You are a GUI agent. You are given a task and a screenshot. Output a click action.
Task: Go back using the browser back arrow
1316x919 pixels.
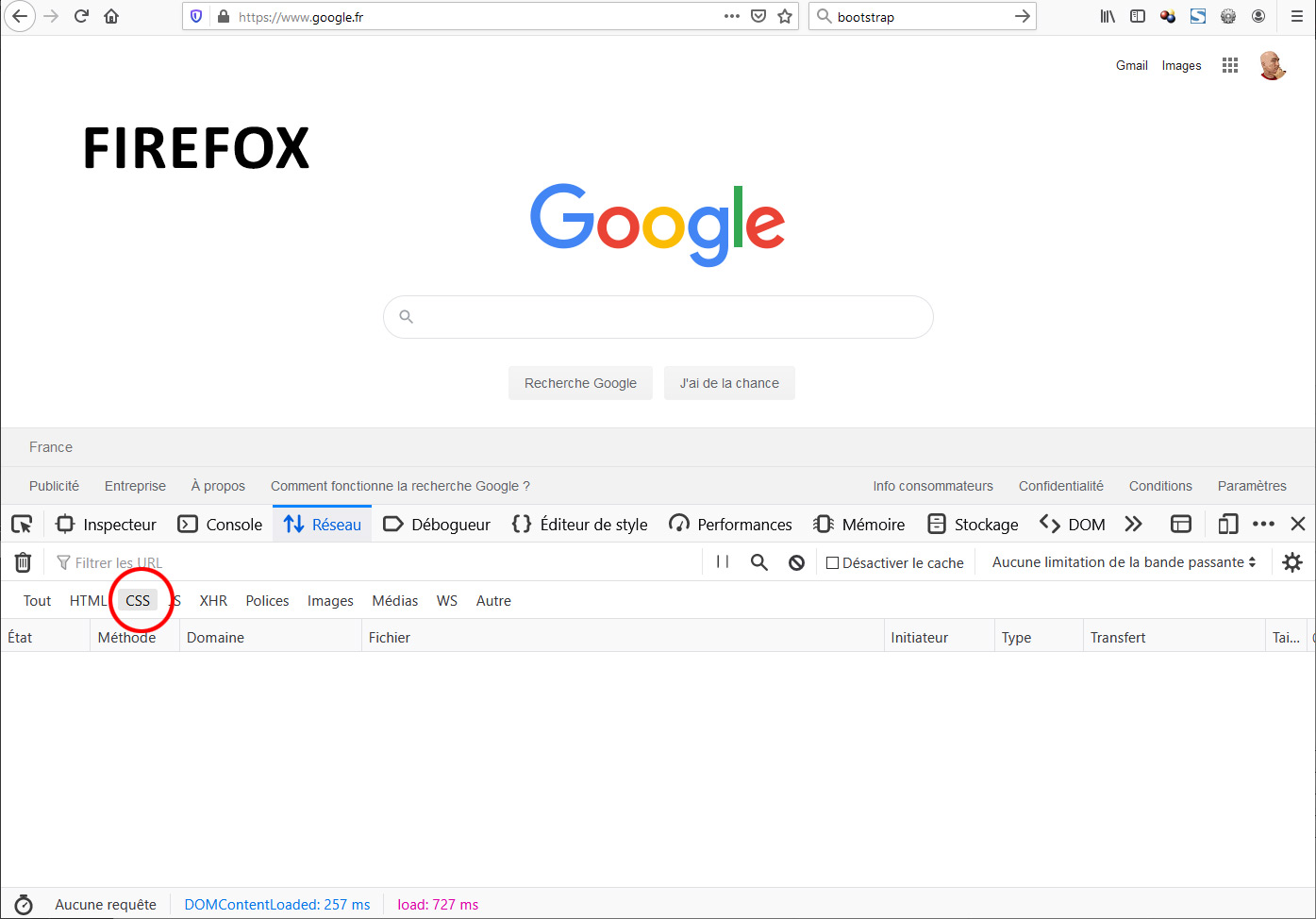click(x=20, y=16)
